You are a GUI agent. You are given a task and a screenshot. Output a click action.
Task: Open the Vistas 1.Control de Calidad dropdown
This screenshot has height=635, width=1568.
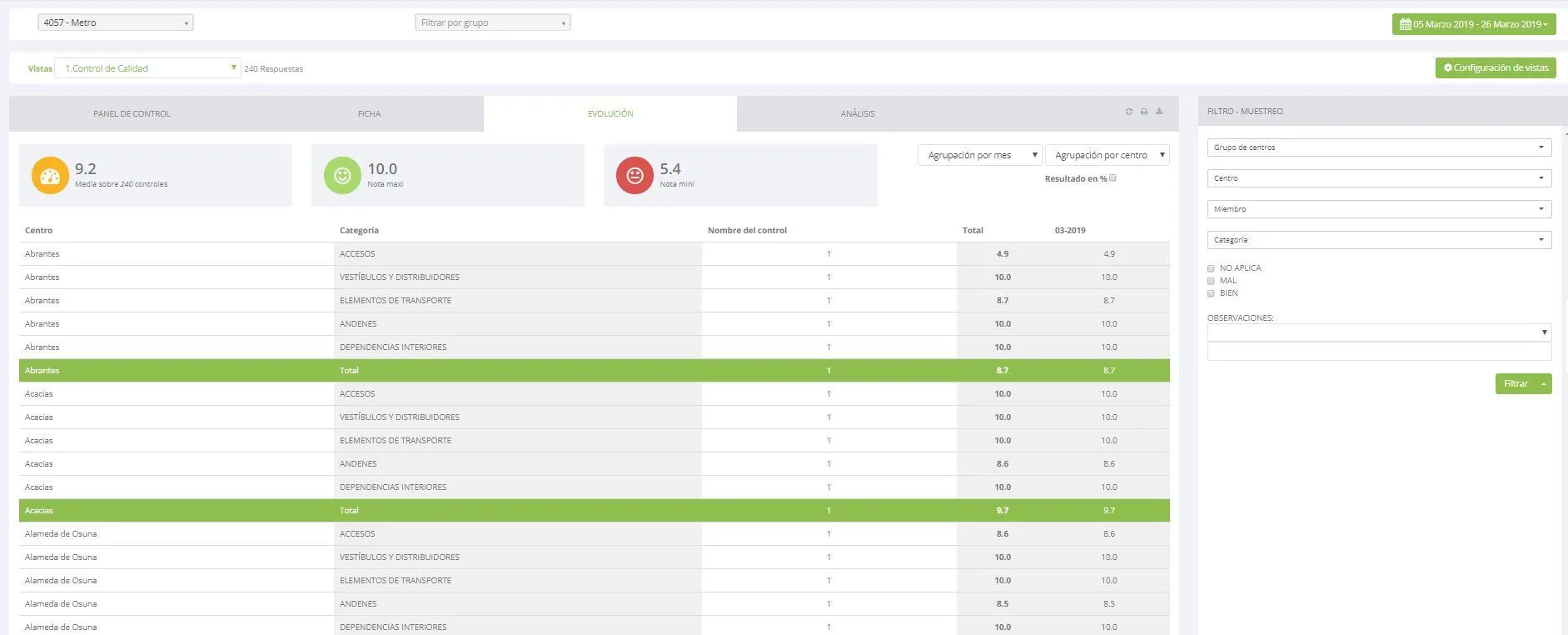(x=148, y=68)
